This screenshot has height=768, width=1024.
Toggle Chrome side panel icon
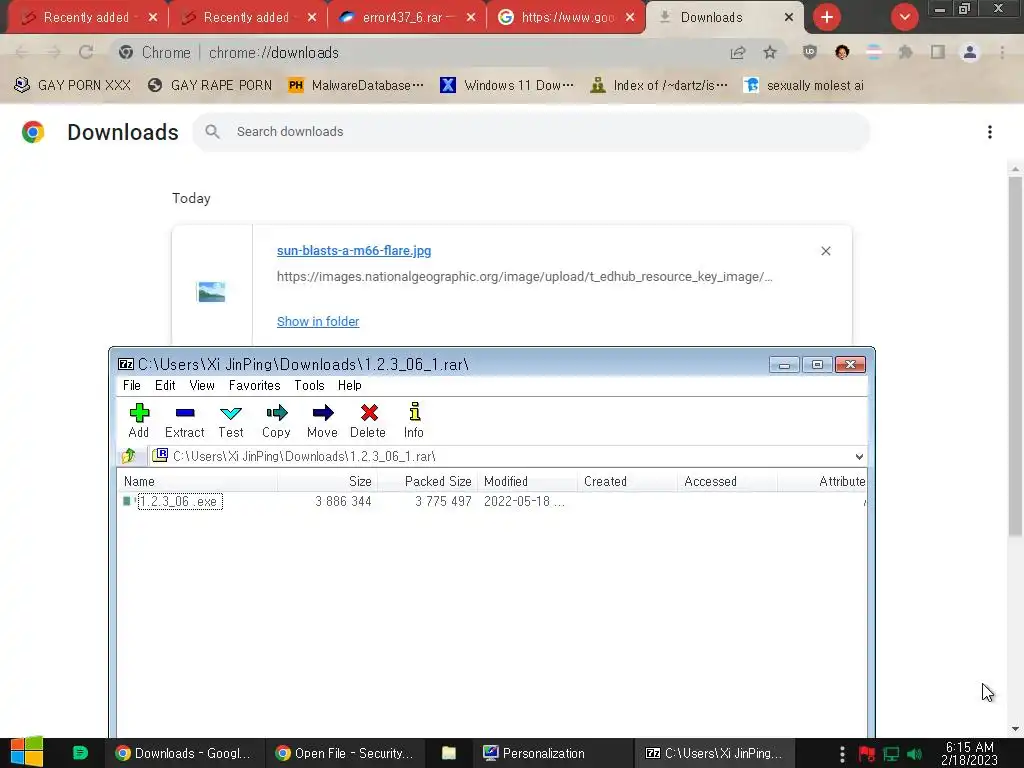tap(938, 52)
